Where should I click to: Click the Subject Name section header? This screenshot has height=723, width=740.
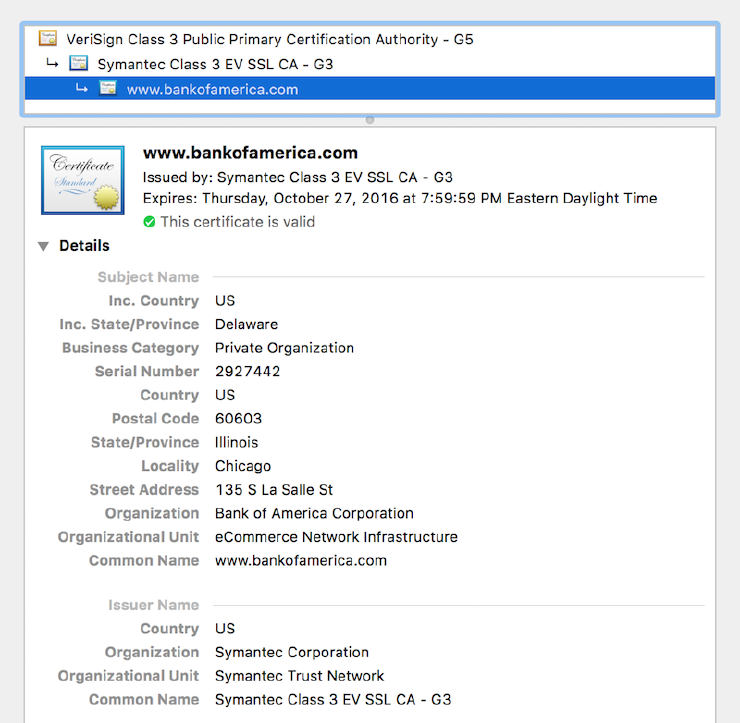148,277
